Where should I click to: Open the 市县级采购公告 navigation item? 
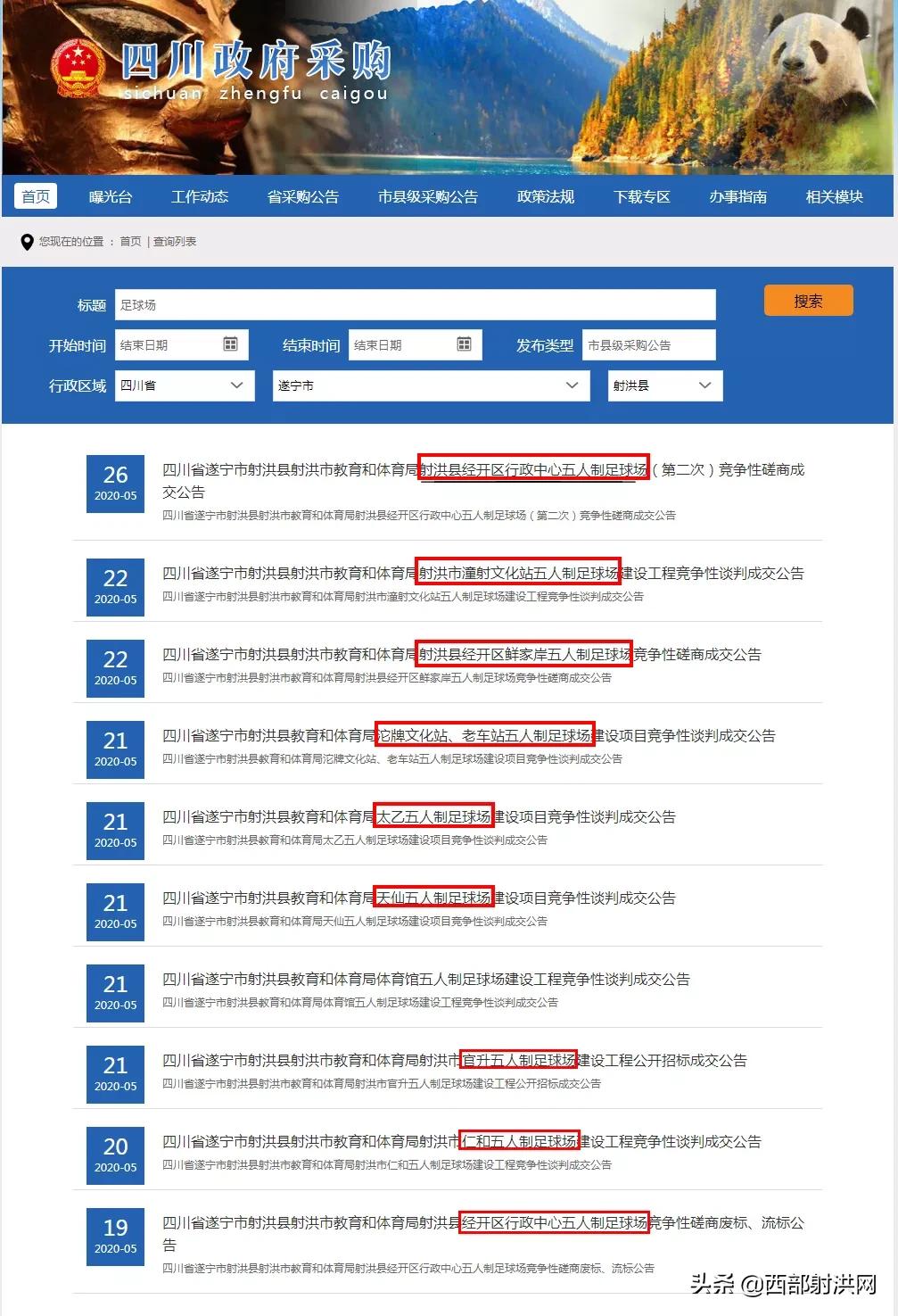(x=429, y=196)
